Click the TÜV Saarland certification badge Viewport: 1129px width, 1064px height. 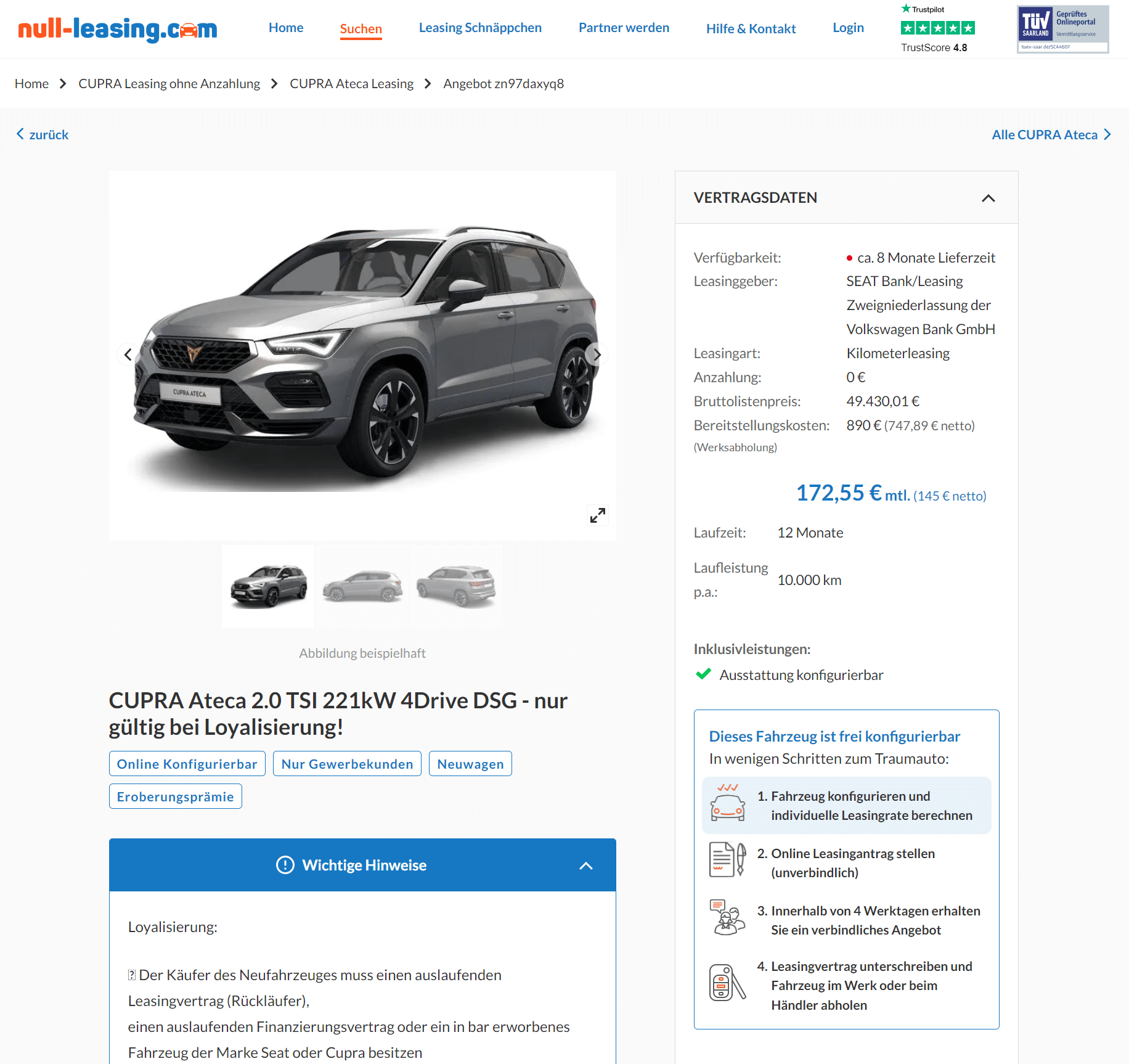pos(1062,29)
